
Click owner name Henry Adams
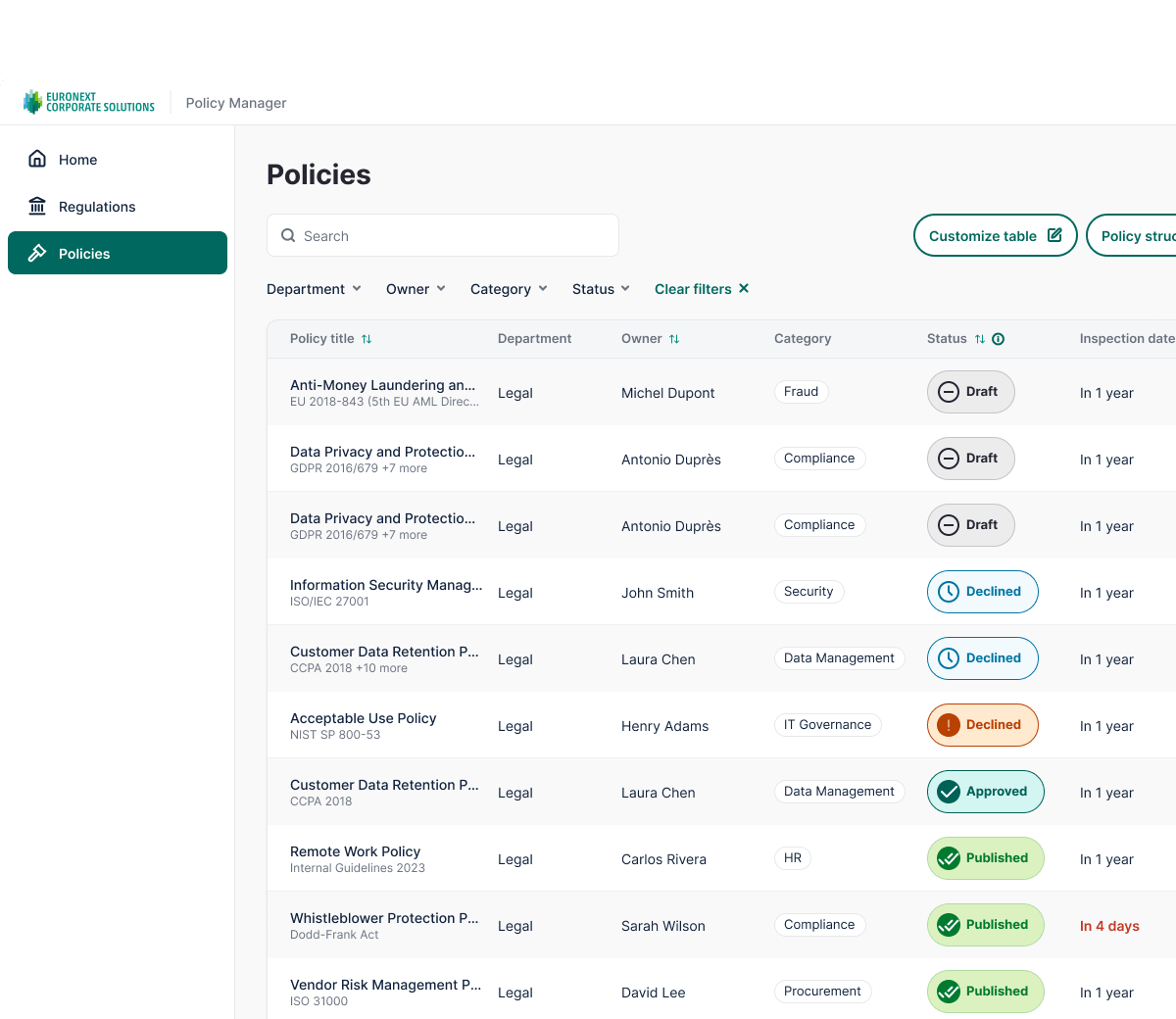[x=664, y=726]
